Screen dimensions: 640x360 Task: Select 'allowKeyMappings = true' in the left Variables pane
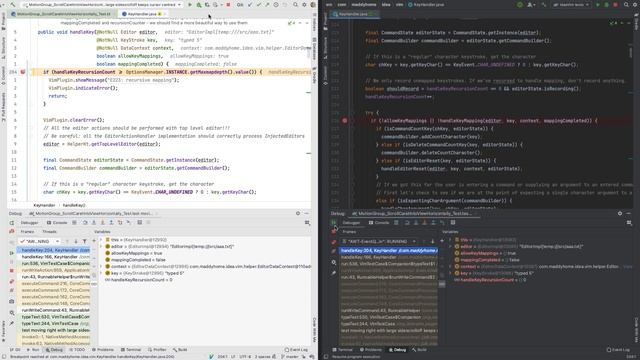click(138, 253)
